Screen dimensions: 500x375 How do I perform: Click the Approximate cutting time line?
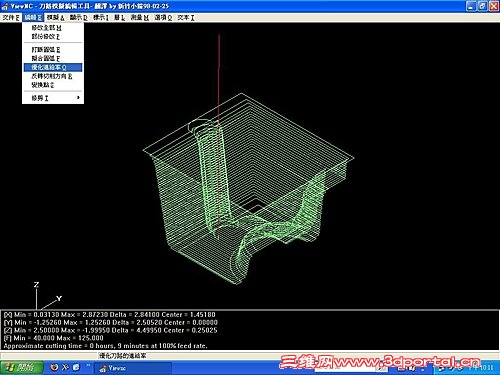(105, 346)
